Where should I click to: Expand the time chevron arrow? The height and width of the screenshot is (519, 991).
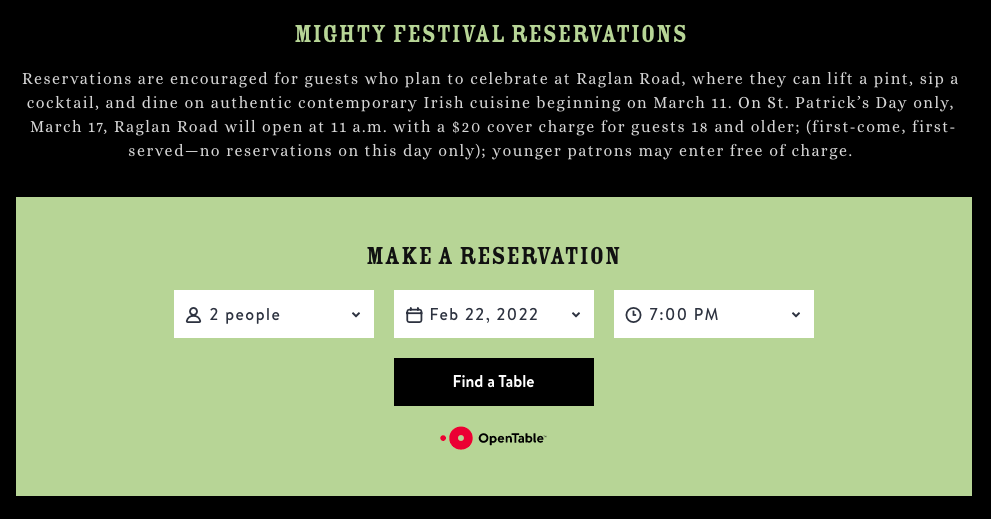click(796, 315)
